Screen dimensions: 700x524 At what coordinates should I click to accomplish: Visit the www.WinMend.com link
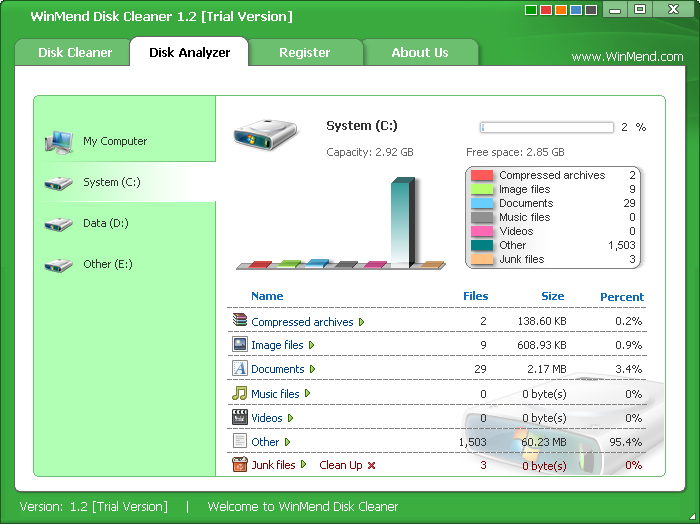[627, 57]
